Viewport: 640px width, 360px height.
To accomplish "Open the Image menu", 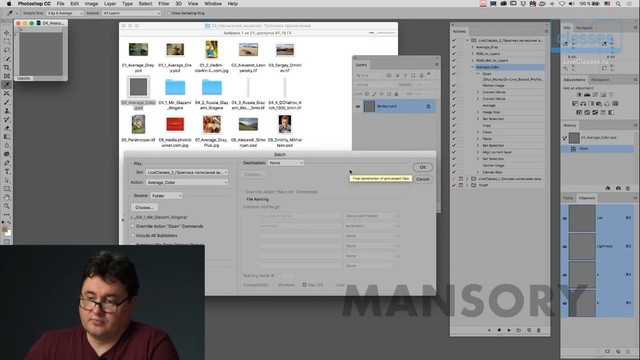I will pyautogui.click(x=91, y=4).
